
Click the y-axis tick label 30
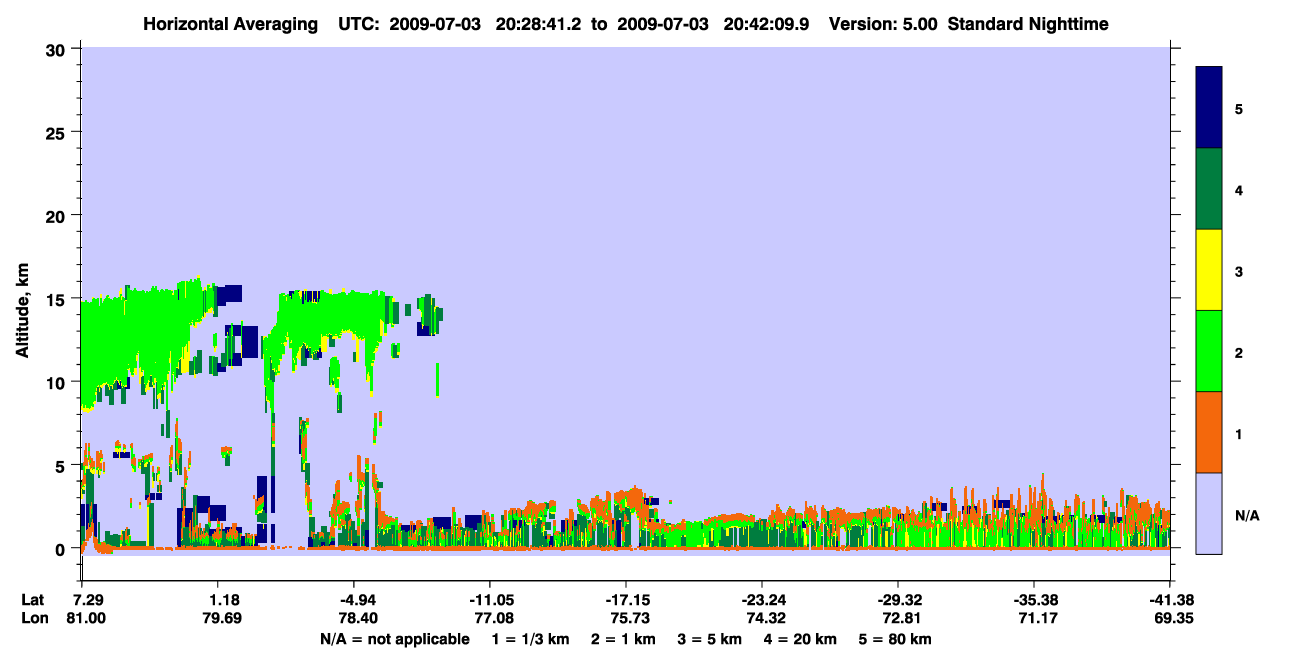pyautogui.click(x=57, y=49)
